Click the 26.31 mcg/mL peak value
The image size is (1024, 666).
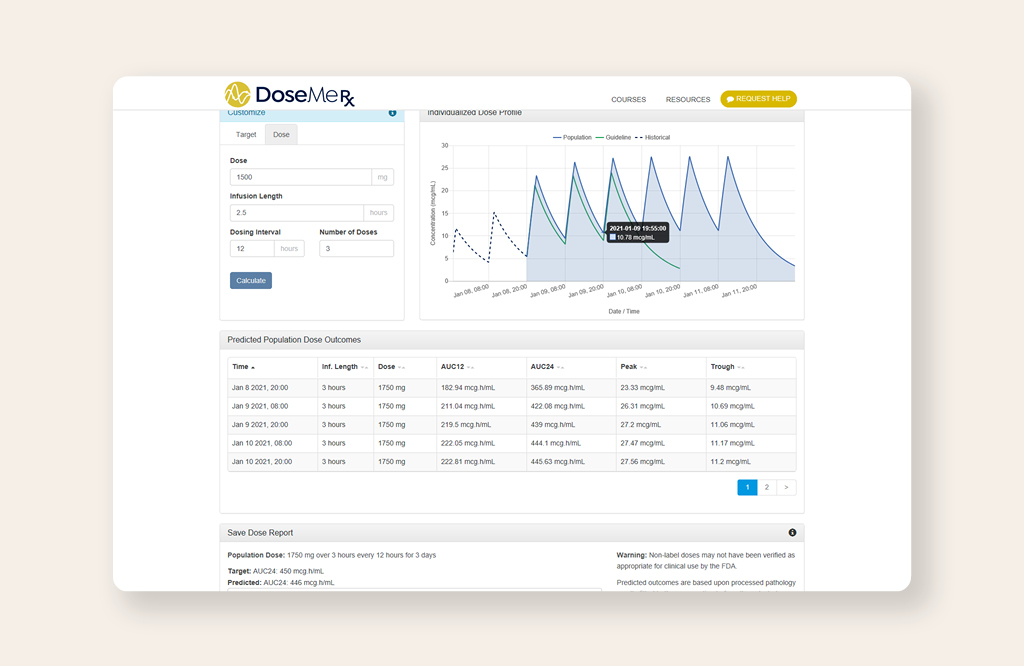(643, 406)
